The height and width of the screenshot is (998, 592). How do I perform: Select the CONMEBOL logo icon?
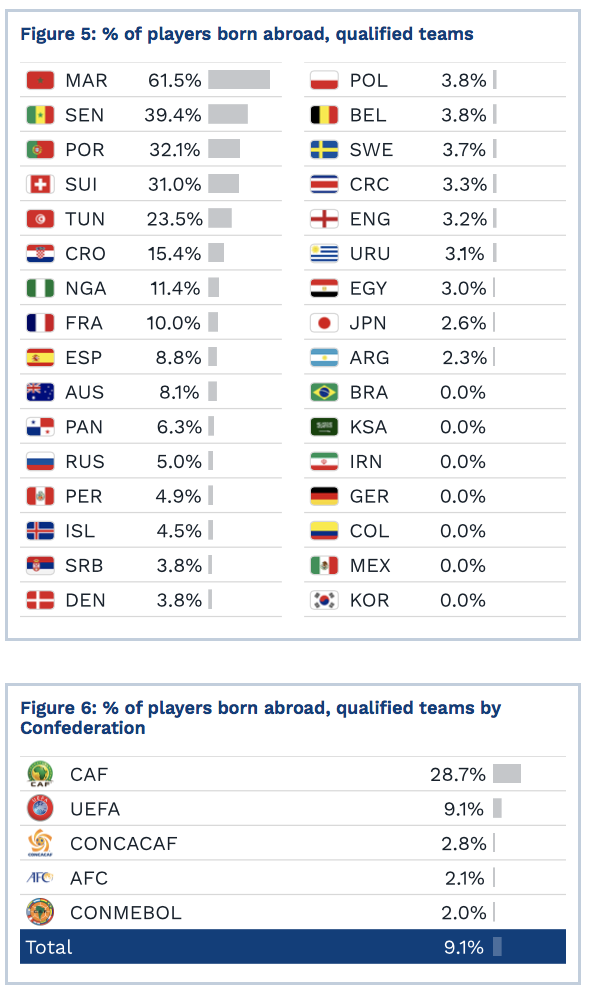coord(40,912)
